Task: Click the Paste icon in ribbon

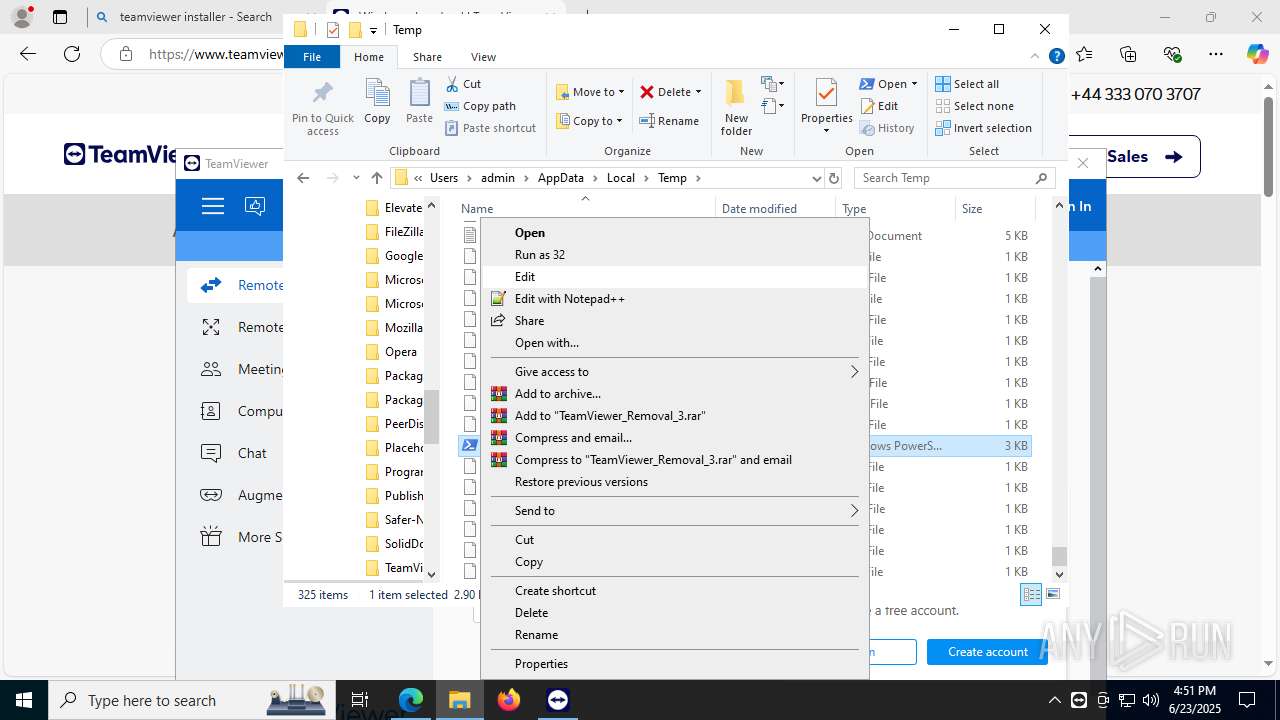Action: point(419,93)
